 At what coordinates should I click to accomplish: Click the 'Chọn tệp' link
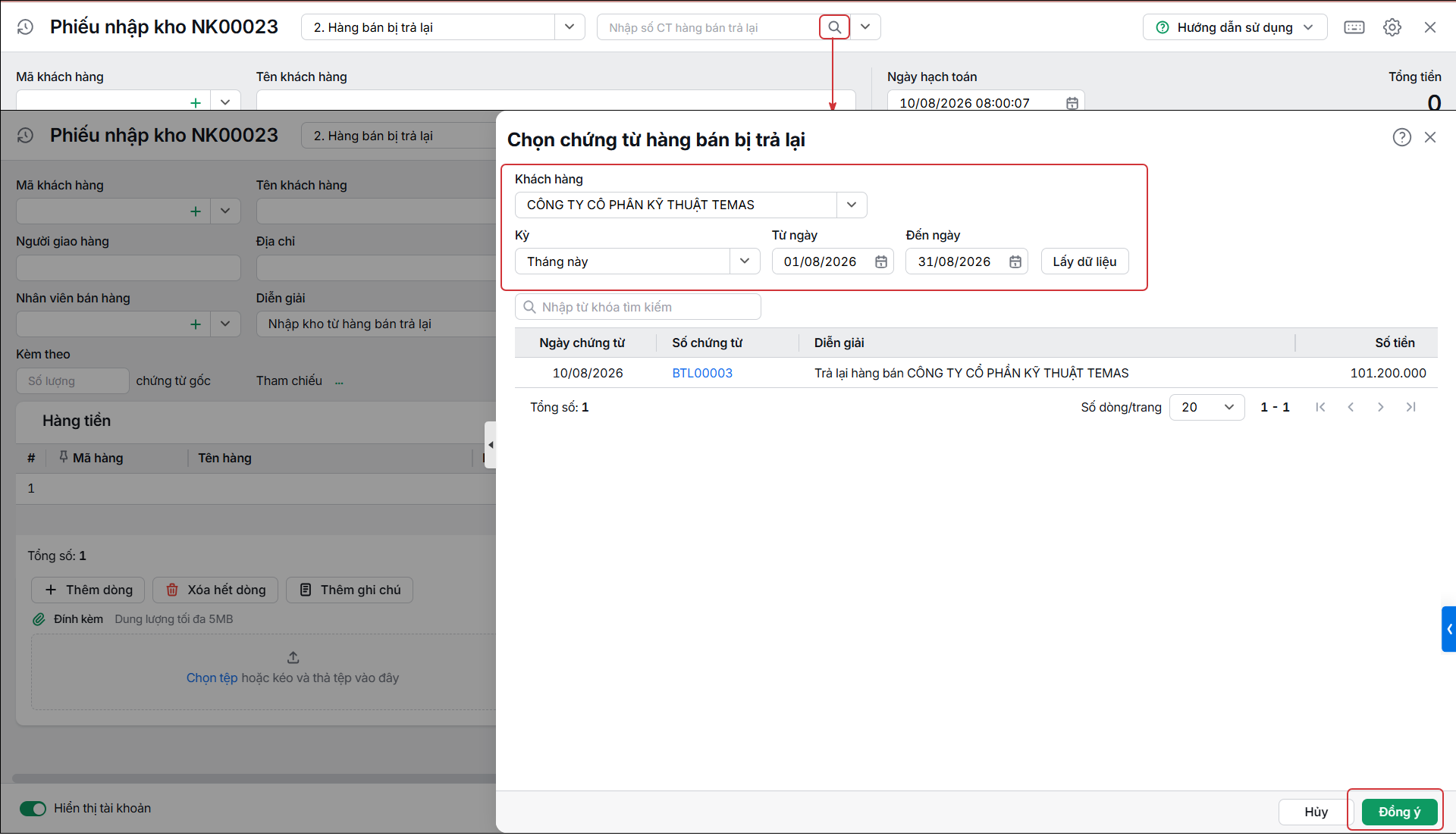coord(212,678)
